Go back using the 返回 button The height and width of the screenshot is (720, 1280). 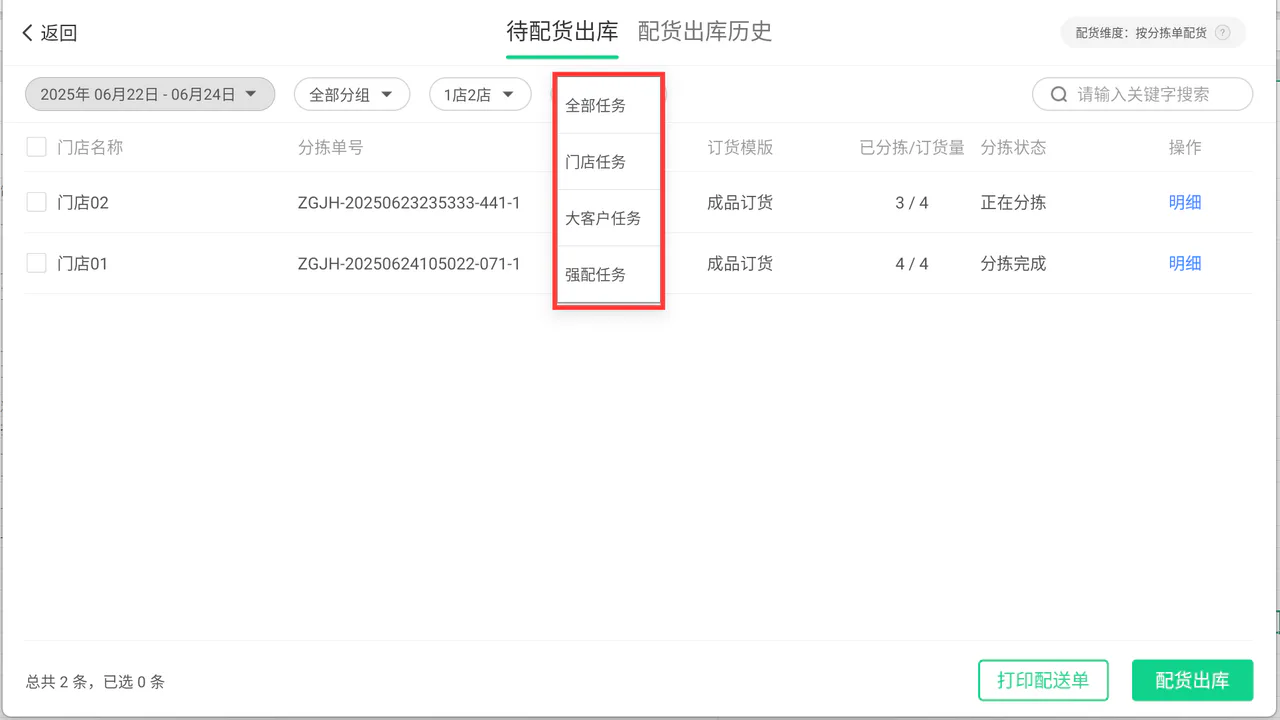(50, 33)
